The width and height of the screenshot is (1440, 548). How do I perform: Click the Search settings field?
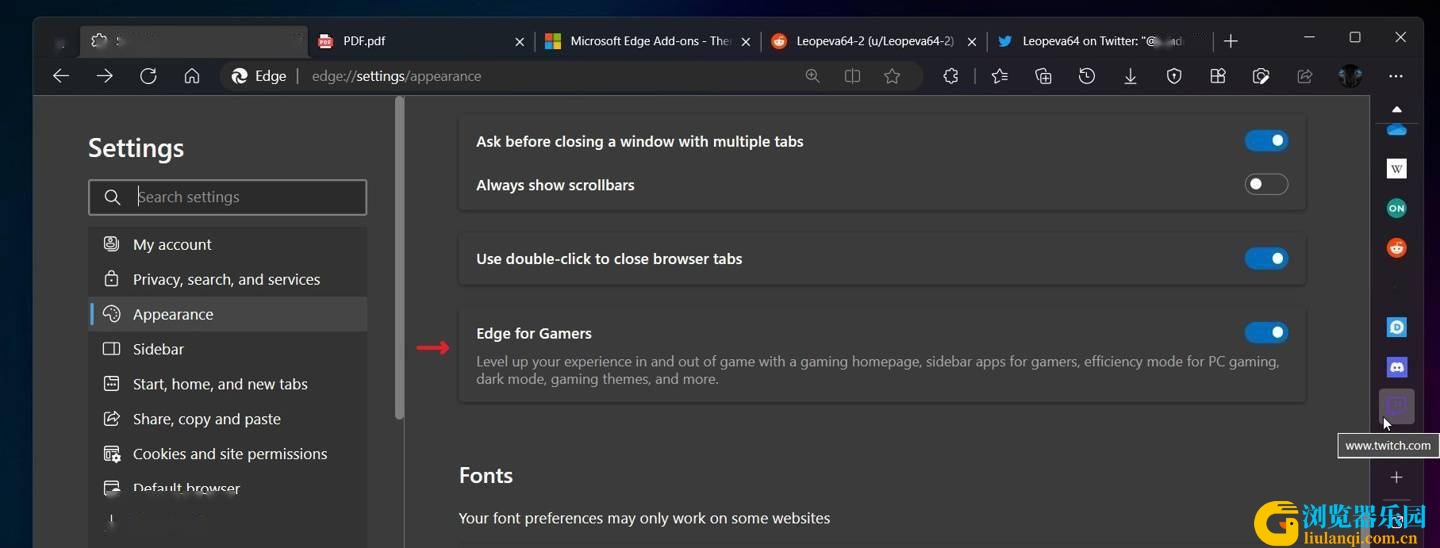pyautogui.click(x=228, y=197)
